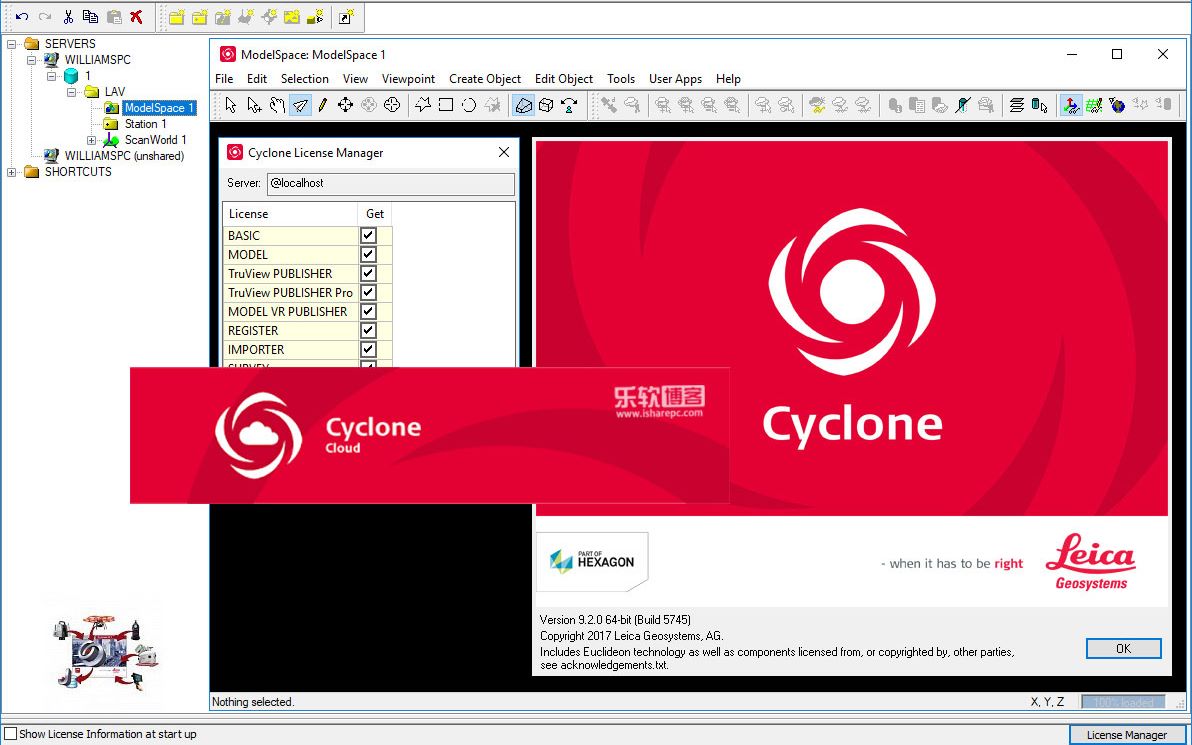This screenshot has height=745, width=1192.
Task: Expand the ScanWorld 1 node
Action: [91, 140]
